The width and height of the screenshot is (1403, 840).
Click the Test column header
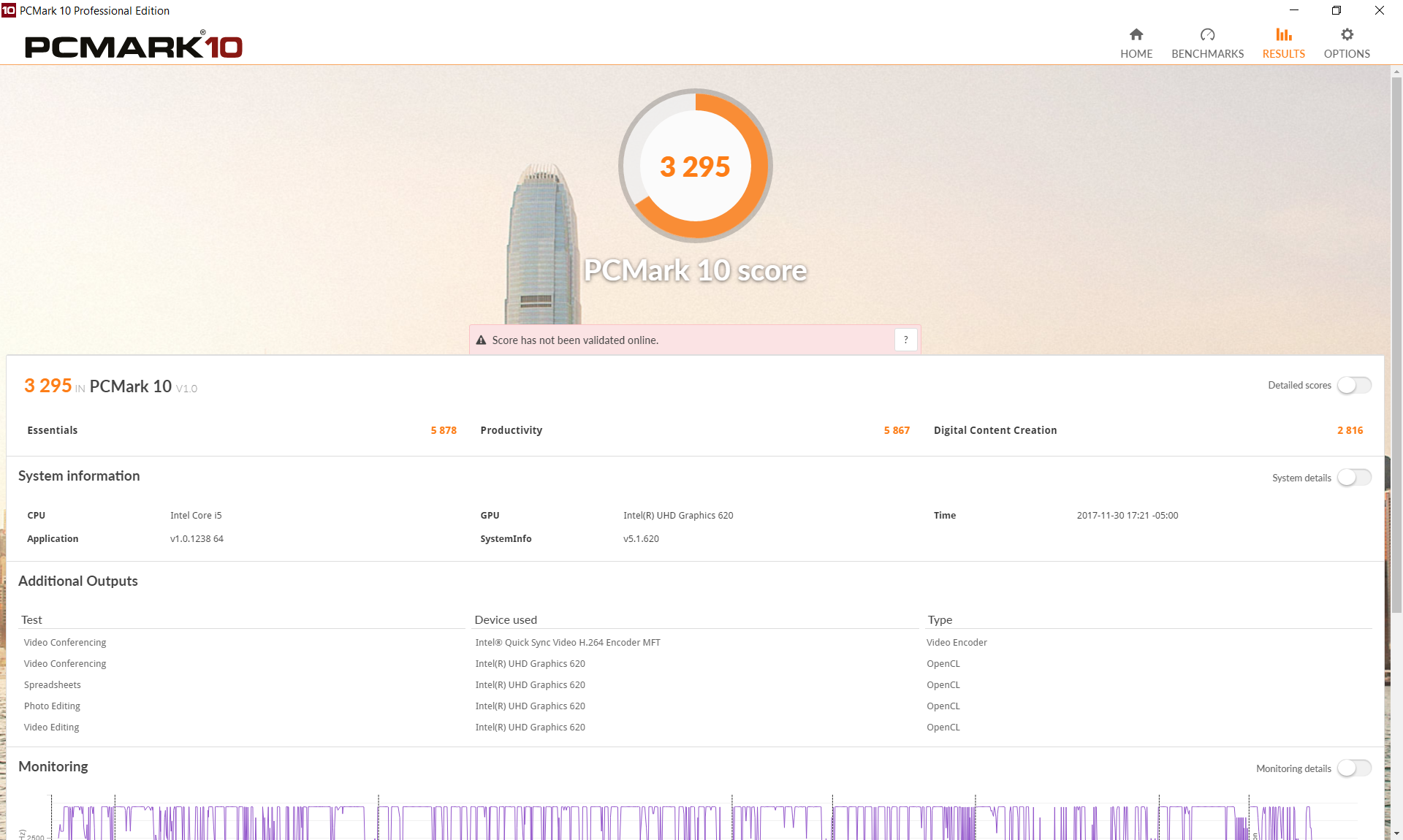point(31,619)
